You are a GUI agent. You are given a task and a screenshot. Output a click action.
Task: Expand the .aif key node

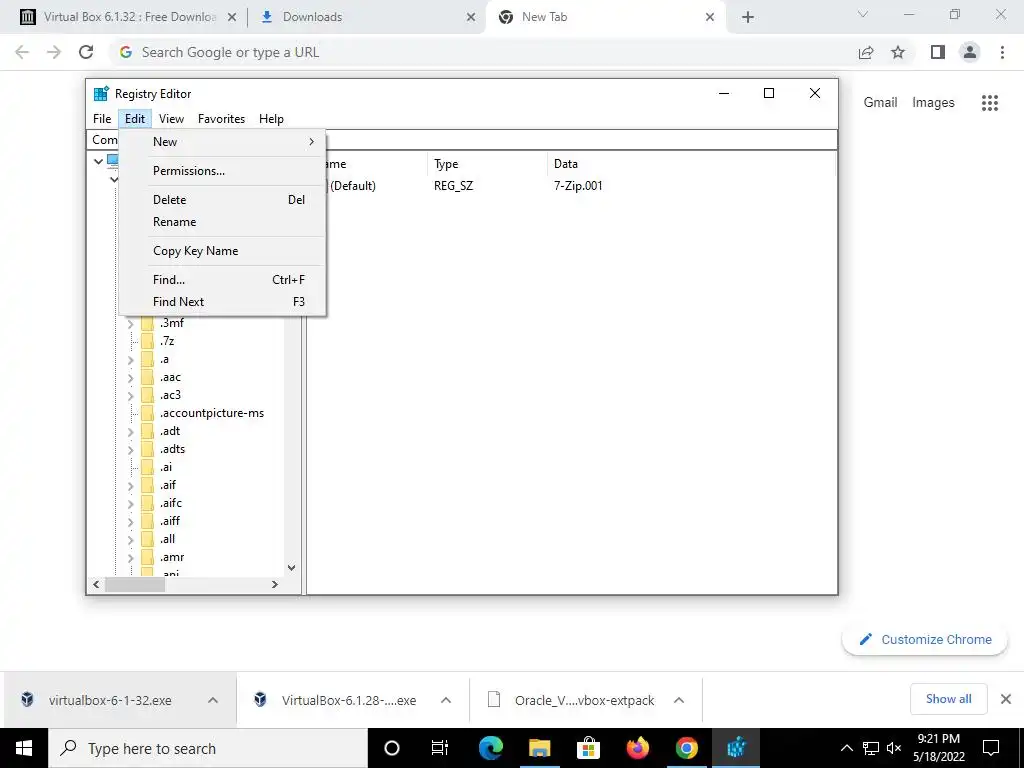pyautogui.click(x=130, y=486)
